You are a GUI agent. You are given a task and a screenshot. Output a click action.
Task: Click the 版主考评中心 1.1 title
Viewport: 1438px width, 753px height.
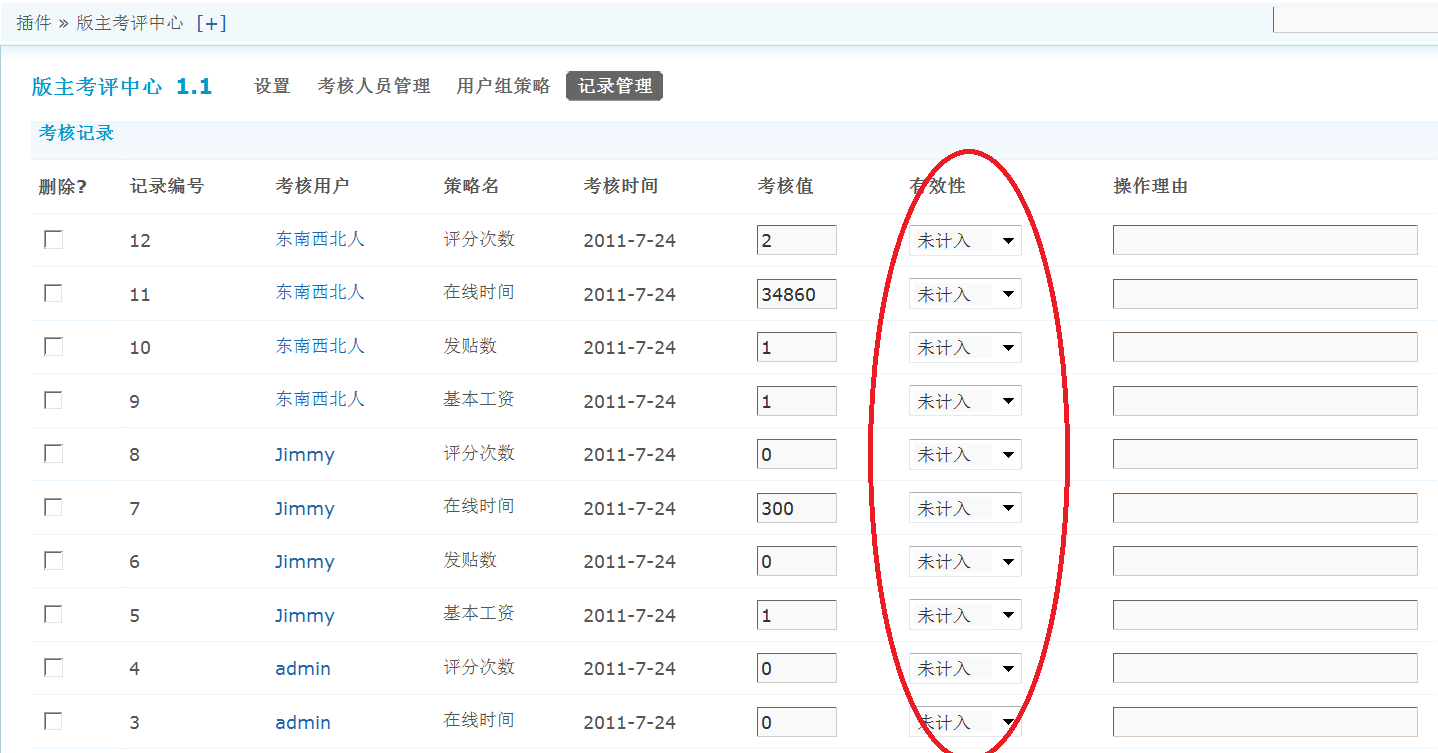click(122, 87)
